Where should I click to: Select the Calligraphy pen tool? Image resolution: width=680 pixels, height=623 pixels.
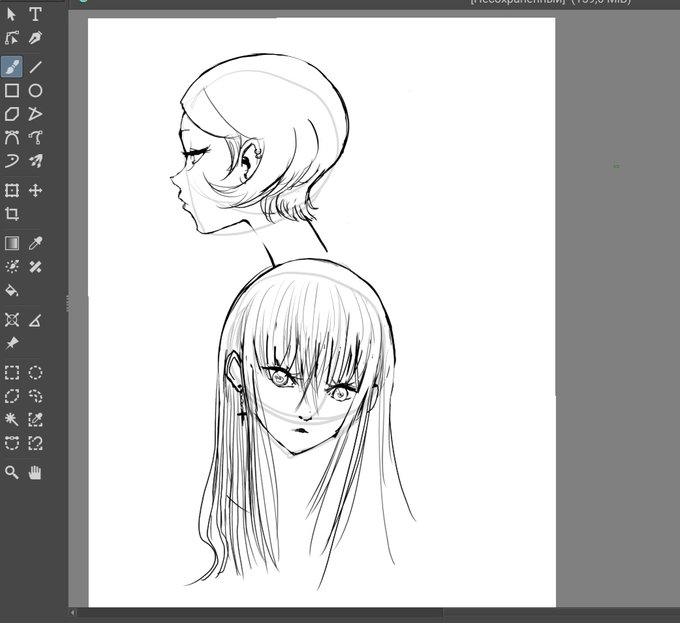(35, 38)
